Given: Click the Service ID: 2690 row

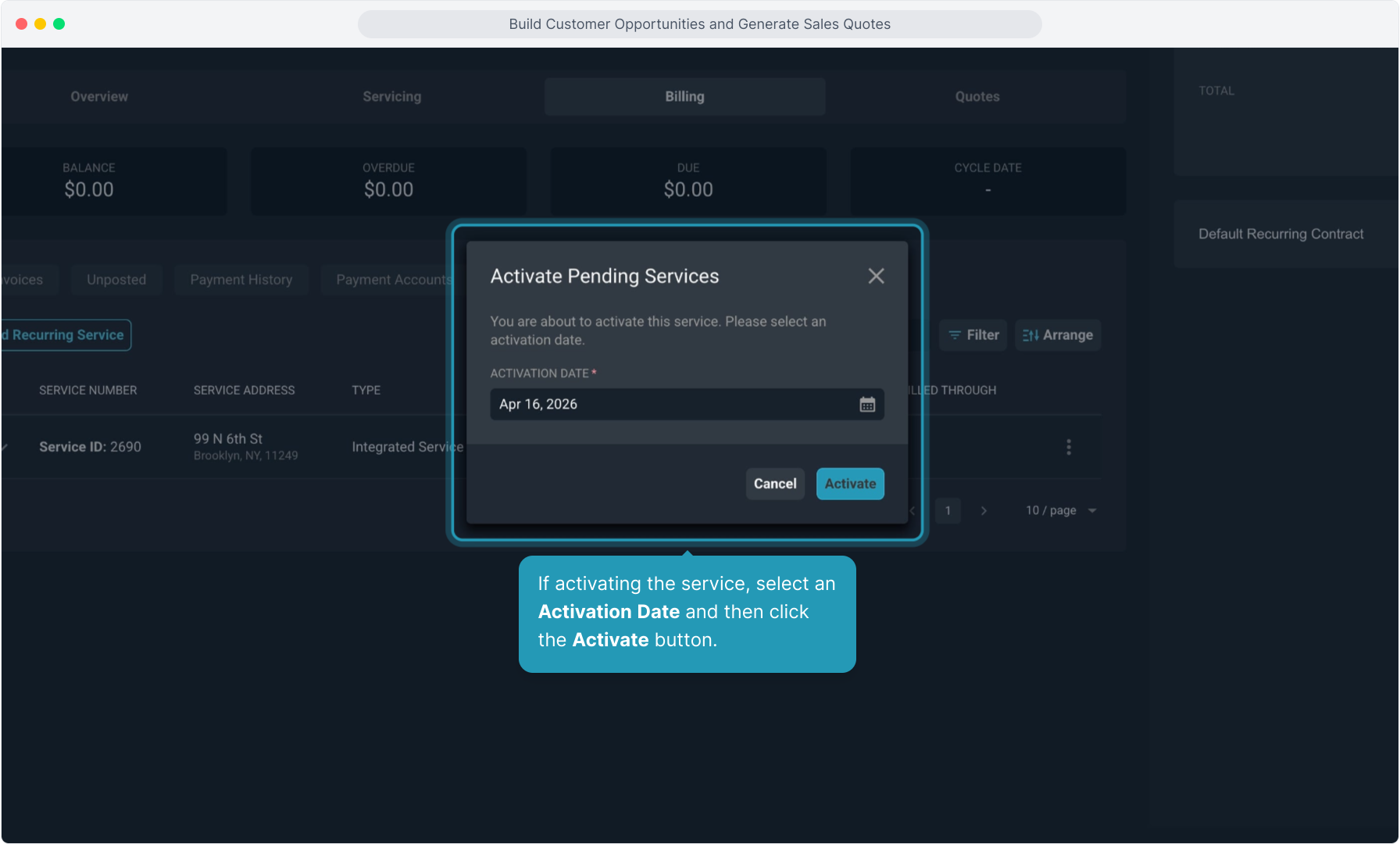Looking at the screenshot, I should (x=91, y=447).
